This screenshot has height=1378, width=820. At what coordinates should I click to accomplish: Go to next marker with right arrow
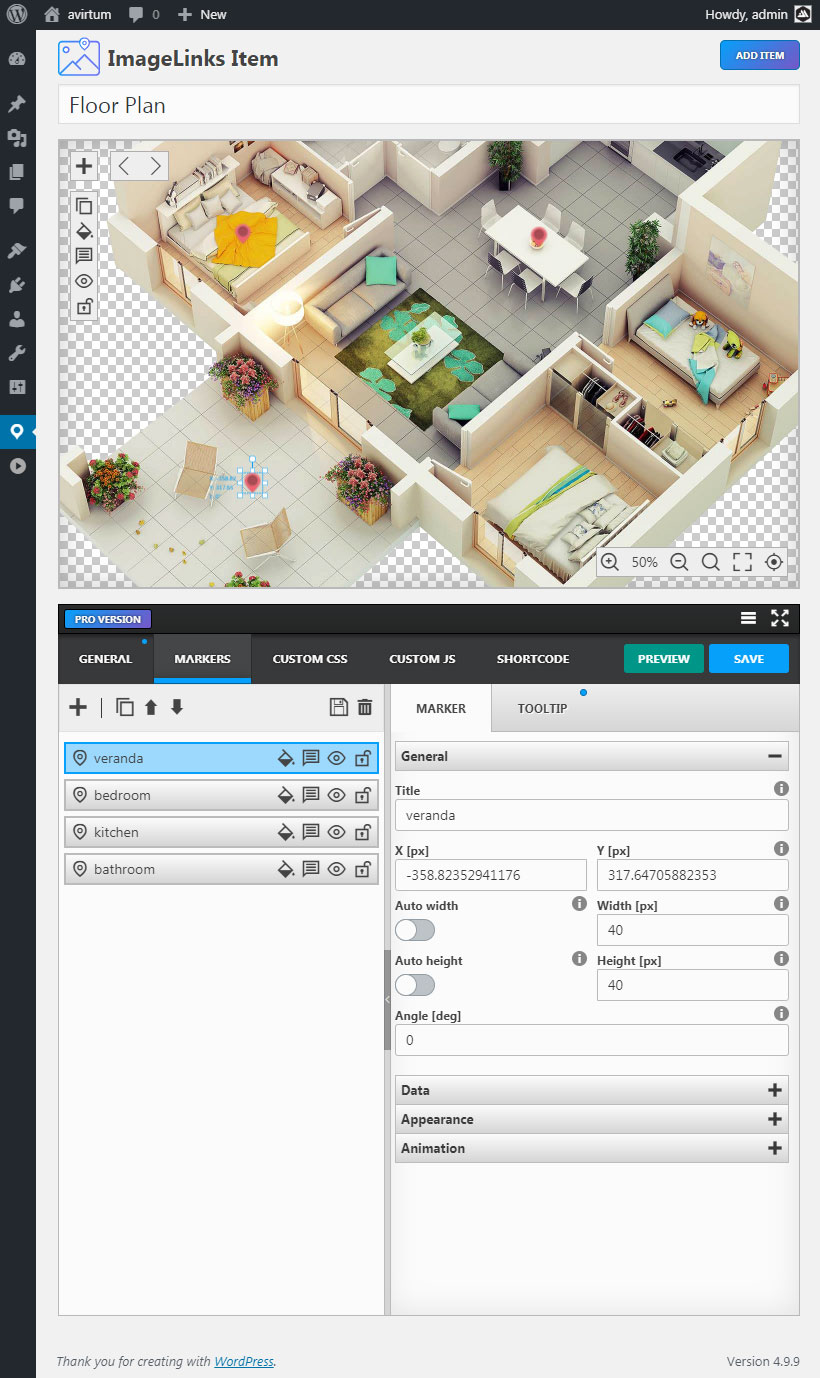(x=155, y=166)
